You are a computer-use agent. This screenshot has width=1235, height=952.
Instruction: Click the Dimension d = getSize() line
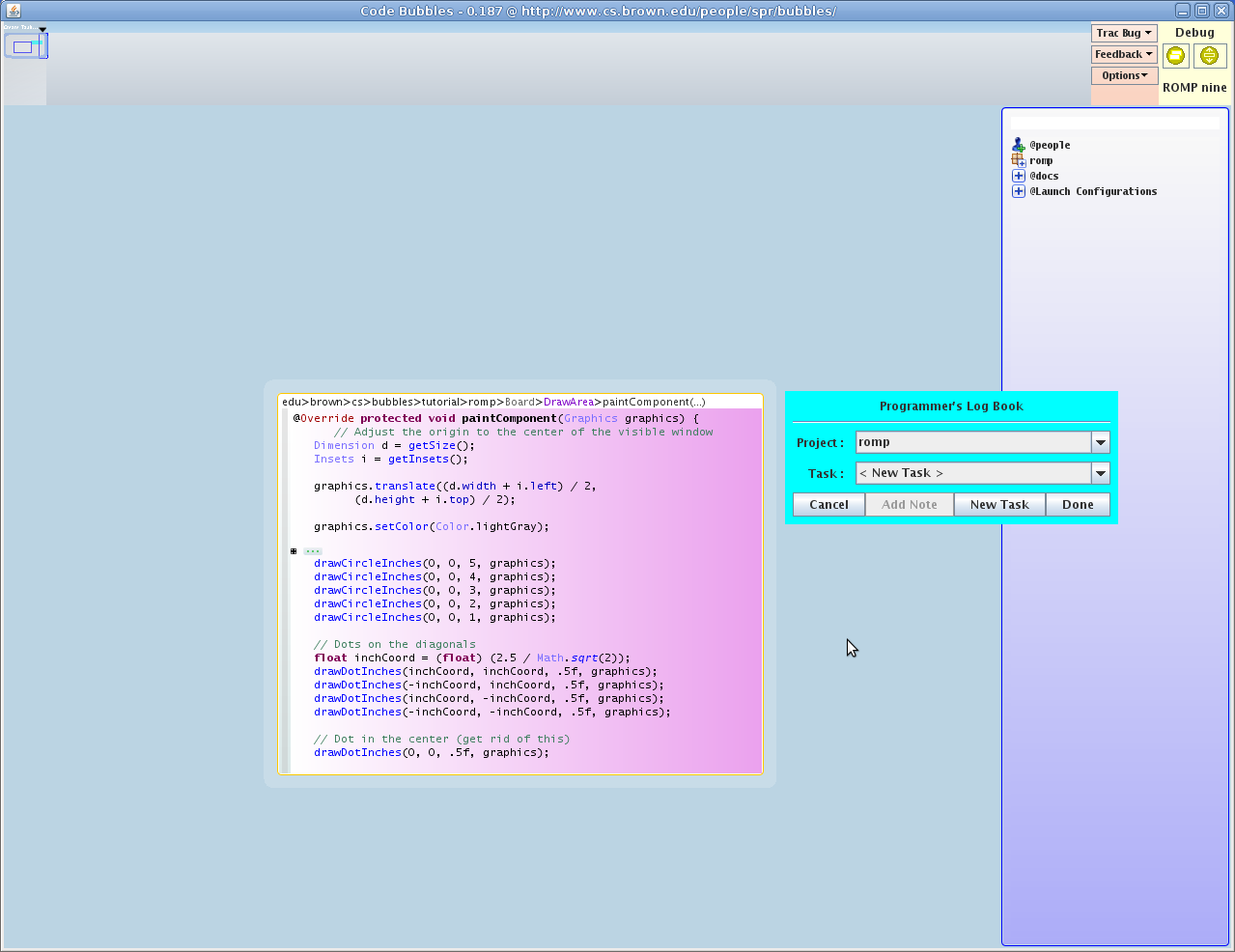pos(394,445)
